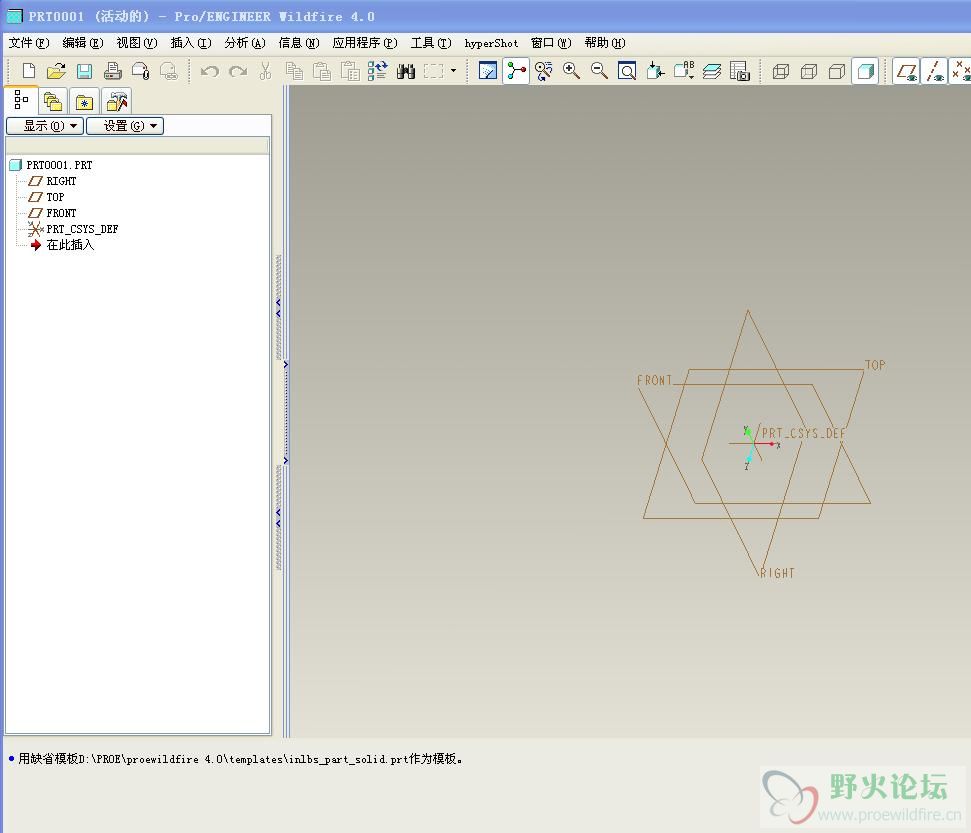The height and width of the screenshot is (833, 971).
Task: Click the Paste Special icon
Action: click(350, 71)
